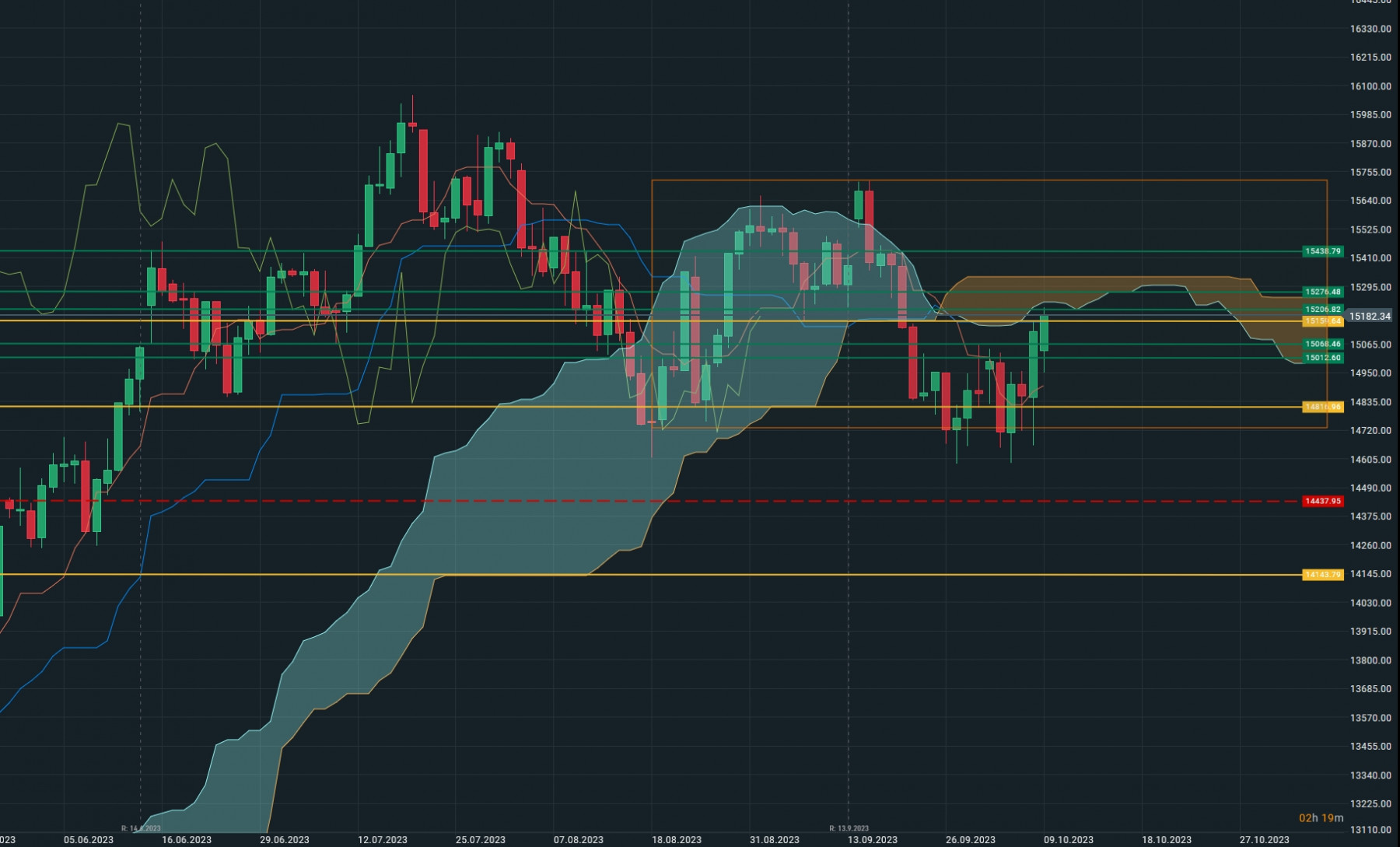1400x847 pixels.
Task: Click the 13.09.2023 date on time axis
Action: [873, 840]
